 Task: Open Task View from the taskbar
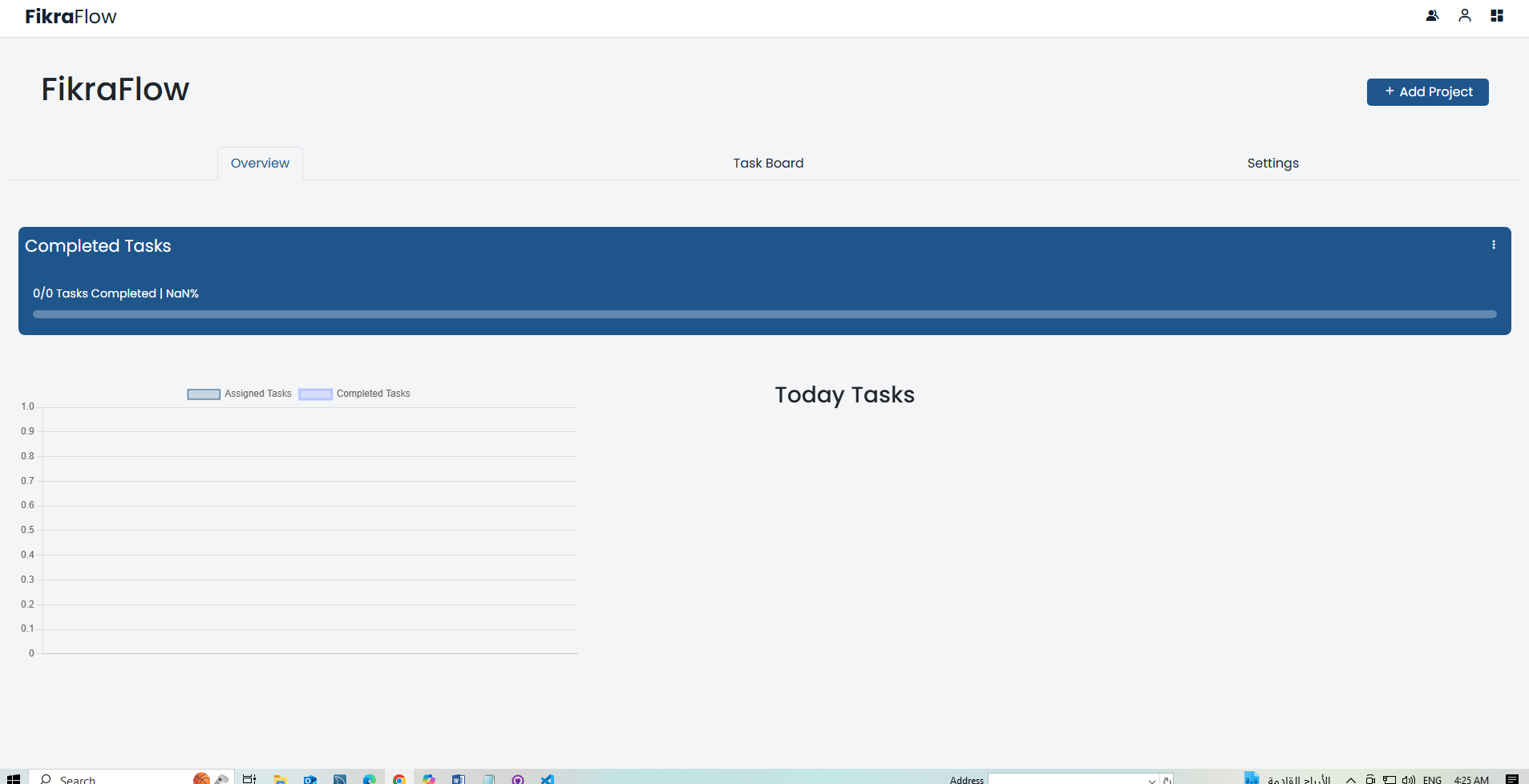pyautogui.click(x=249, y=778)
